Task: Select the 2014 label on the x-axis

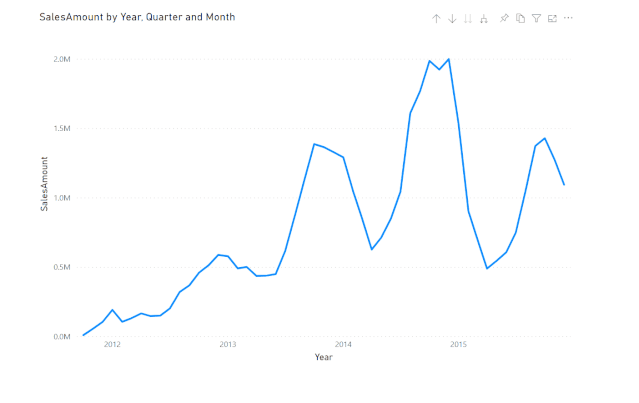Action: click(x=343, y=345)
